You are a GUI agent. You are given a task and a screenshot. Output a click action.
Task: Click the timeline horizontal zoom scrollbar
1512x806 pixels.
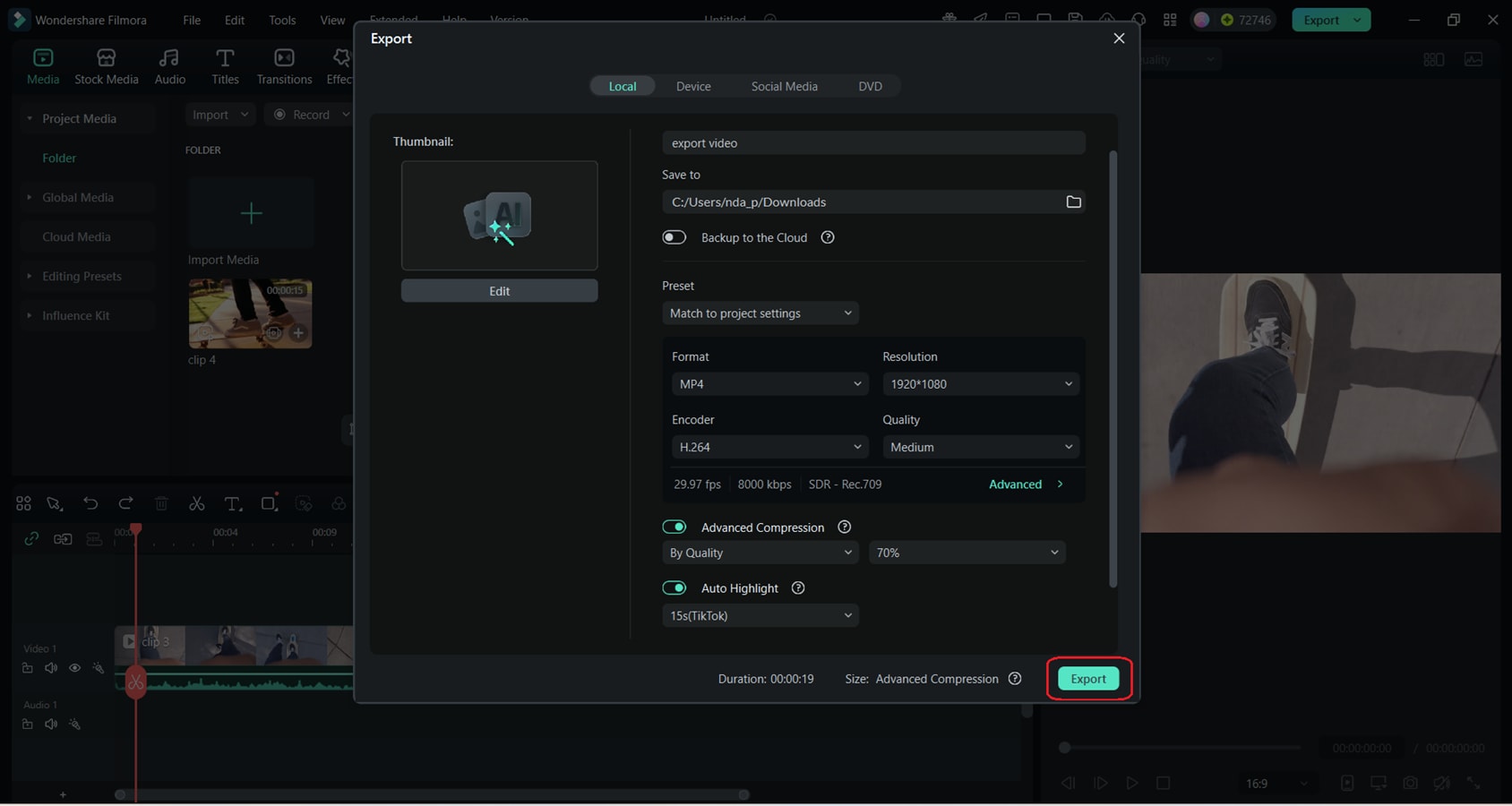(x=432, y=794)
